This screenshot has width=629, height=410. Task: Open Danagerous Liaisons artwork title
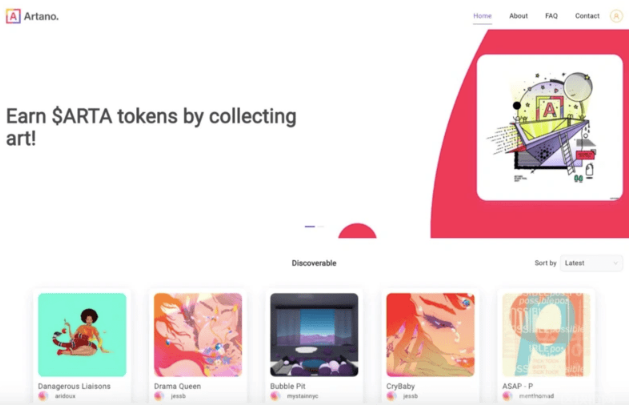tap(74, 386)
